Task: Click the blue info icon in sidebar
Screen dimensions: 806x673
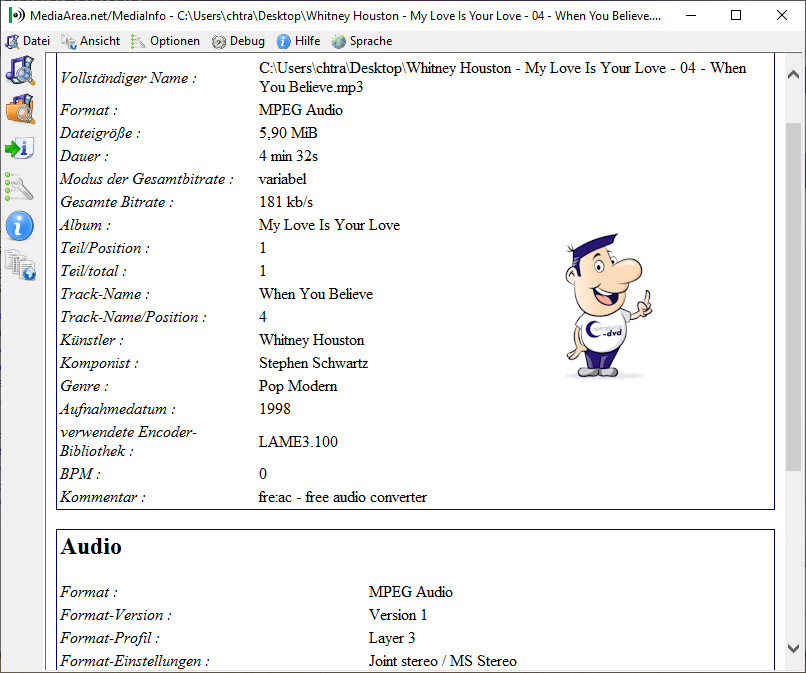Action: click(x=20, y=225)
